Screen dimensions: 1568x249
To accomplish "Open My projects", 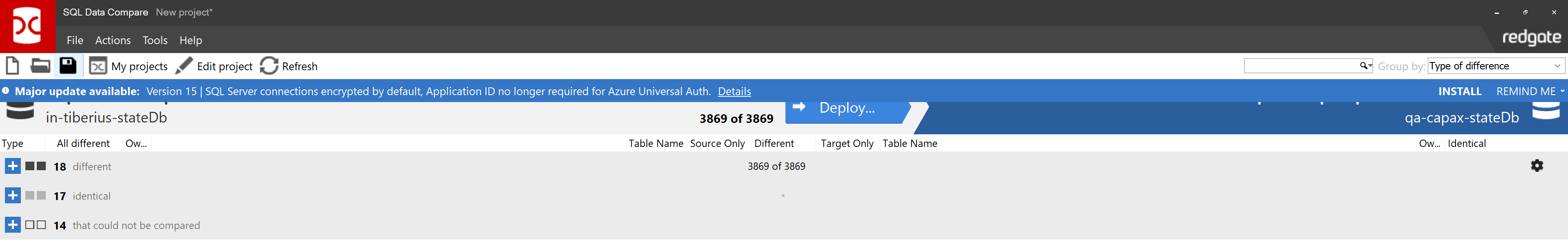I will [128, 66].
